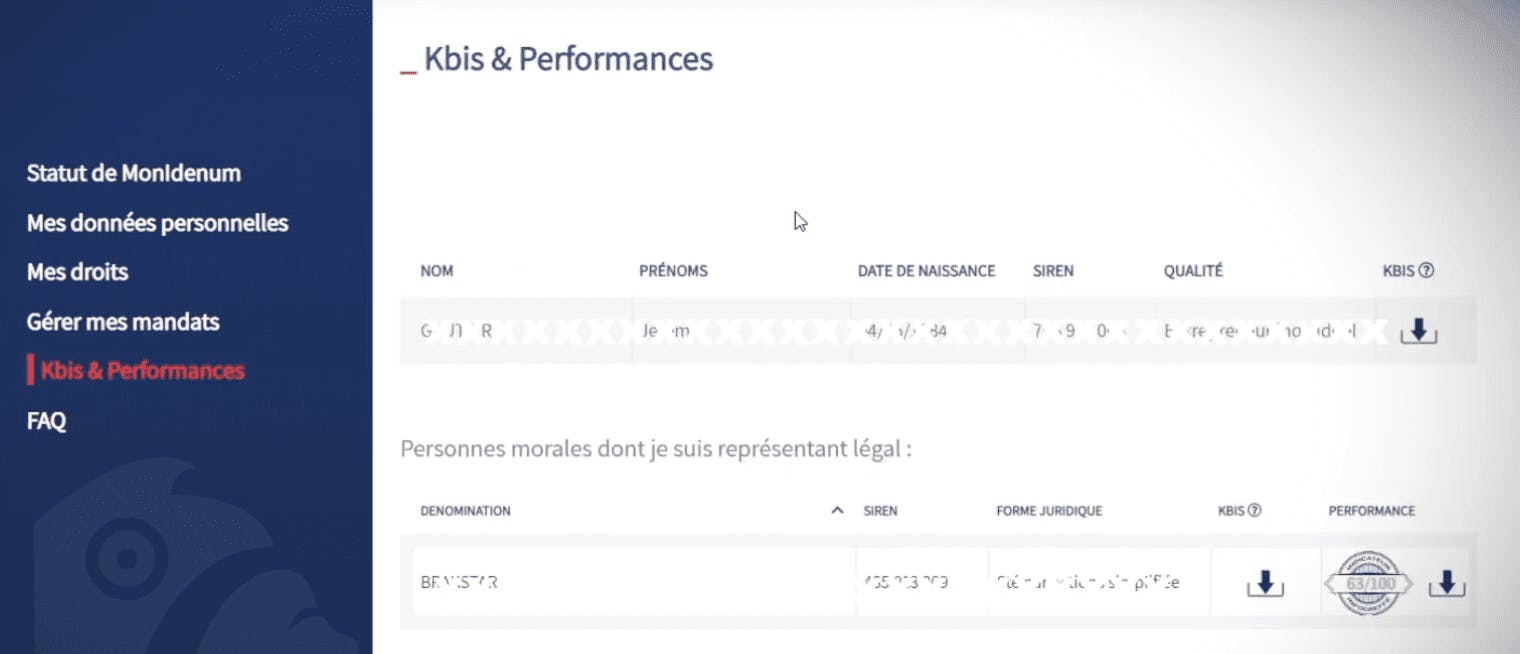Click the download arrow under the PERFORMANCE column
Screen dimensions: 1520x654
pyautogui.click(x=1446, y=581)
